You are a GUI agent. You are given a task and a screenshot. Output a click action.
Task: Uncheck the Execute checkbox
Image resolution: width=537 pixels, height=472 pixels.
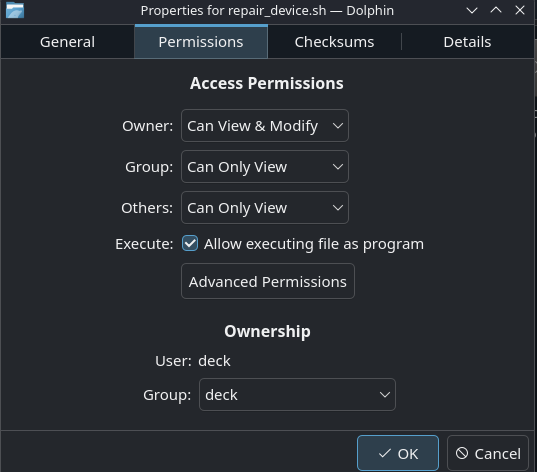[x=190, y=244]
